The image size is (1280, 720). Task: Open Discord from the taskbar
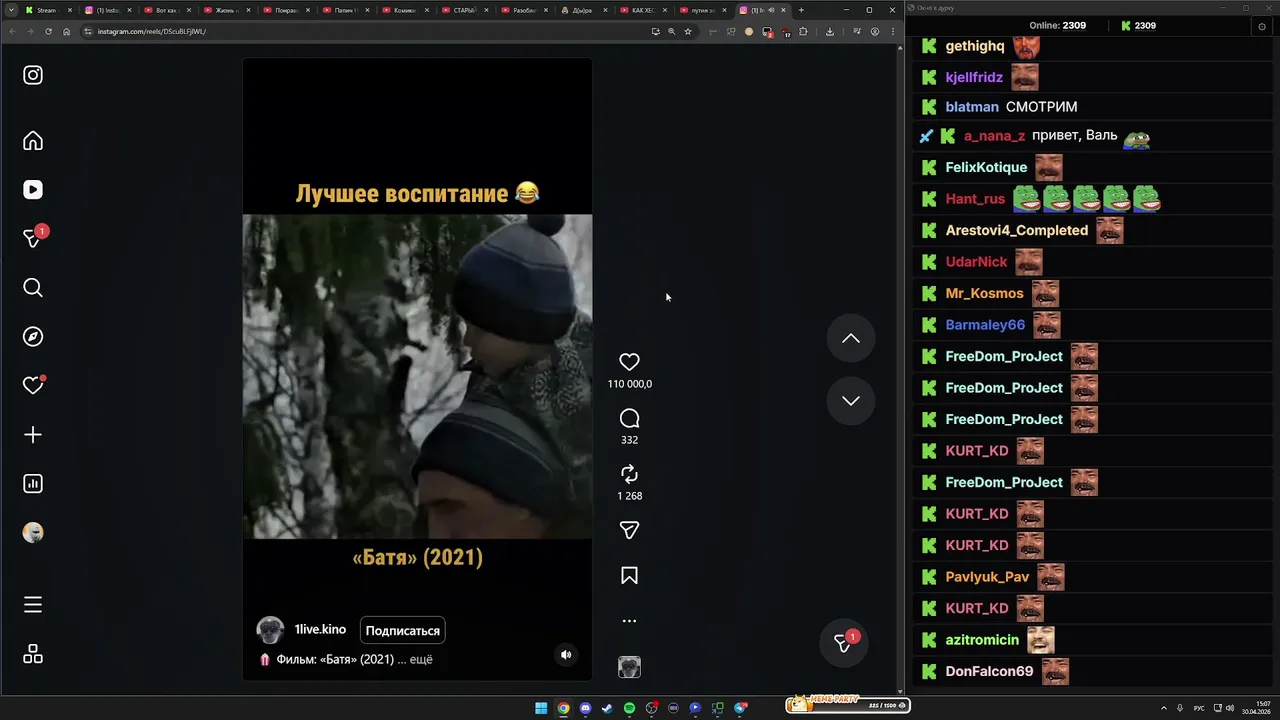tap(585, 708)
